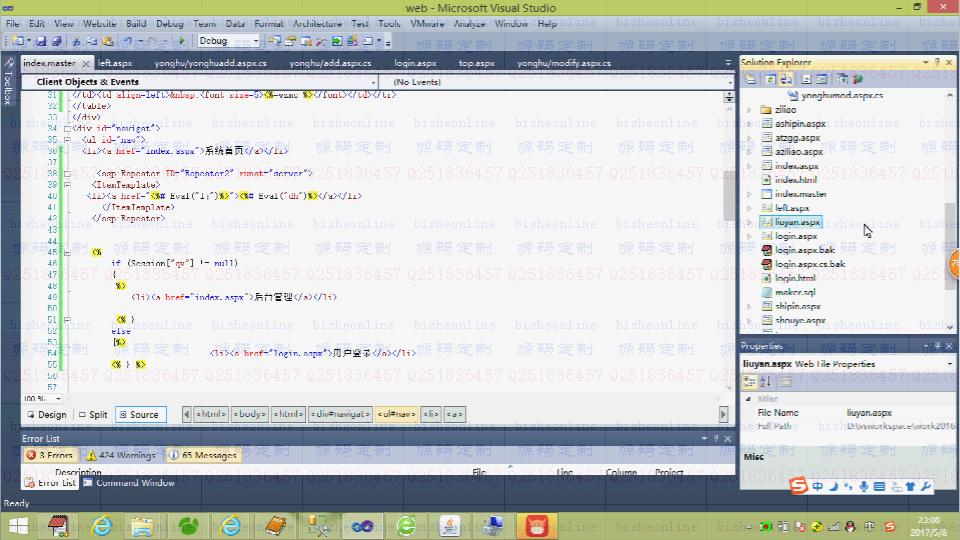Image resolution: width=960 pixels, height=540 pixels.
Task: Open the active files tab list dropdown
Action: pos(728,62)
